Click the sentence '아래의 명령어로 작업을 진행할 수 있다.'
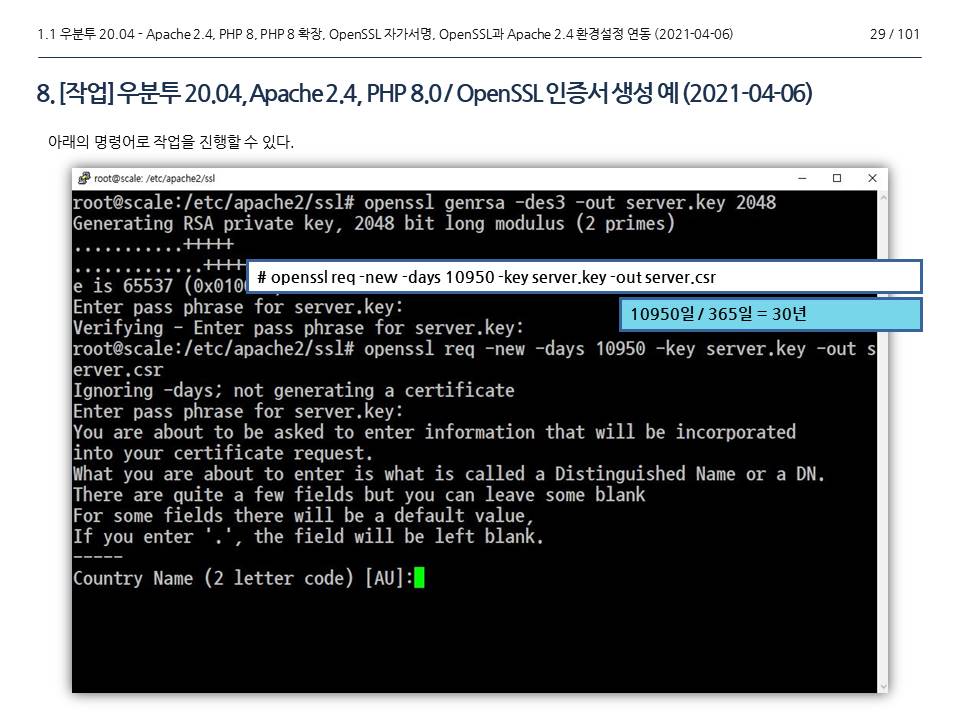 (171, 142)
